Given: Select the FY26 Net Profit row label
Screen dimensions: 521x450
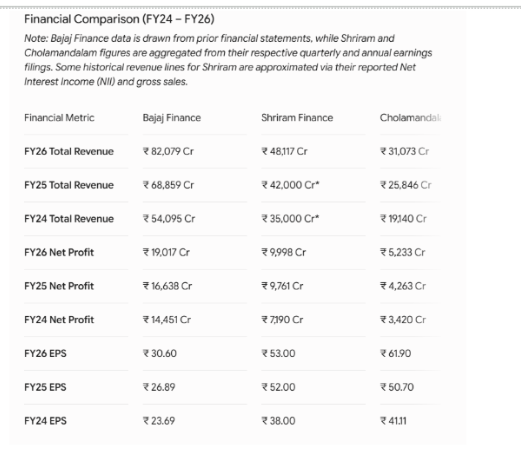Looking at the screenshot, I should 59,252.
